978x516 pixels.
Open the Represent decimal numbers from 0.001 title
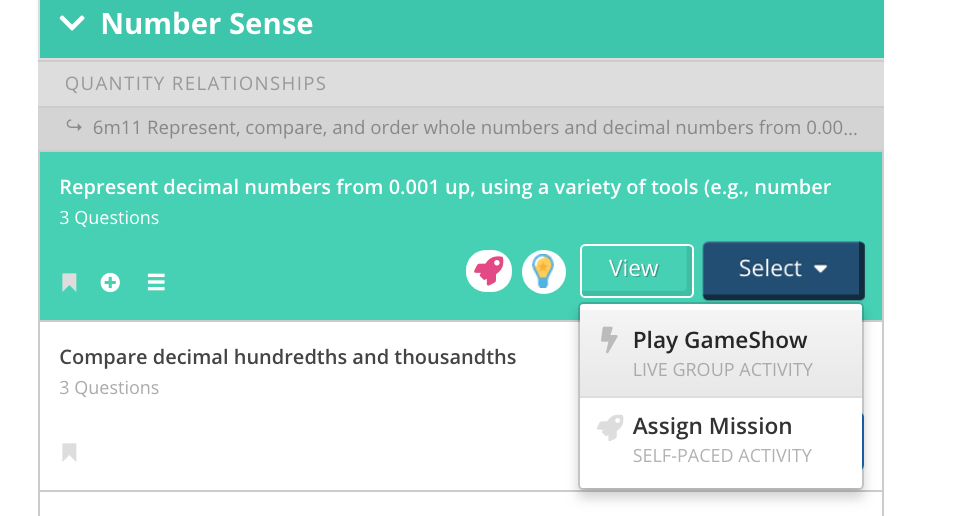pyautogui.click(x=445, y=187)
